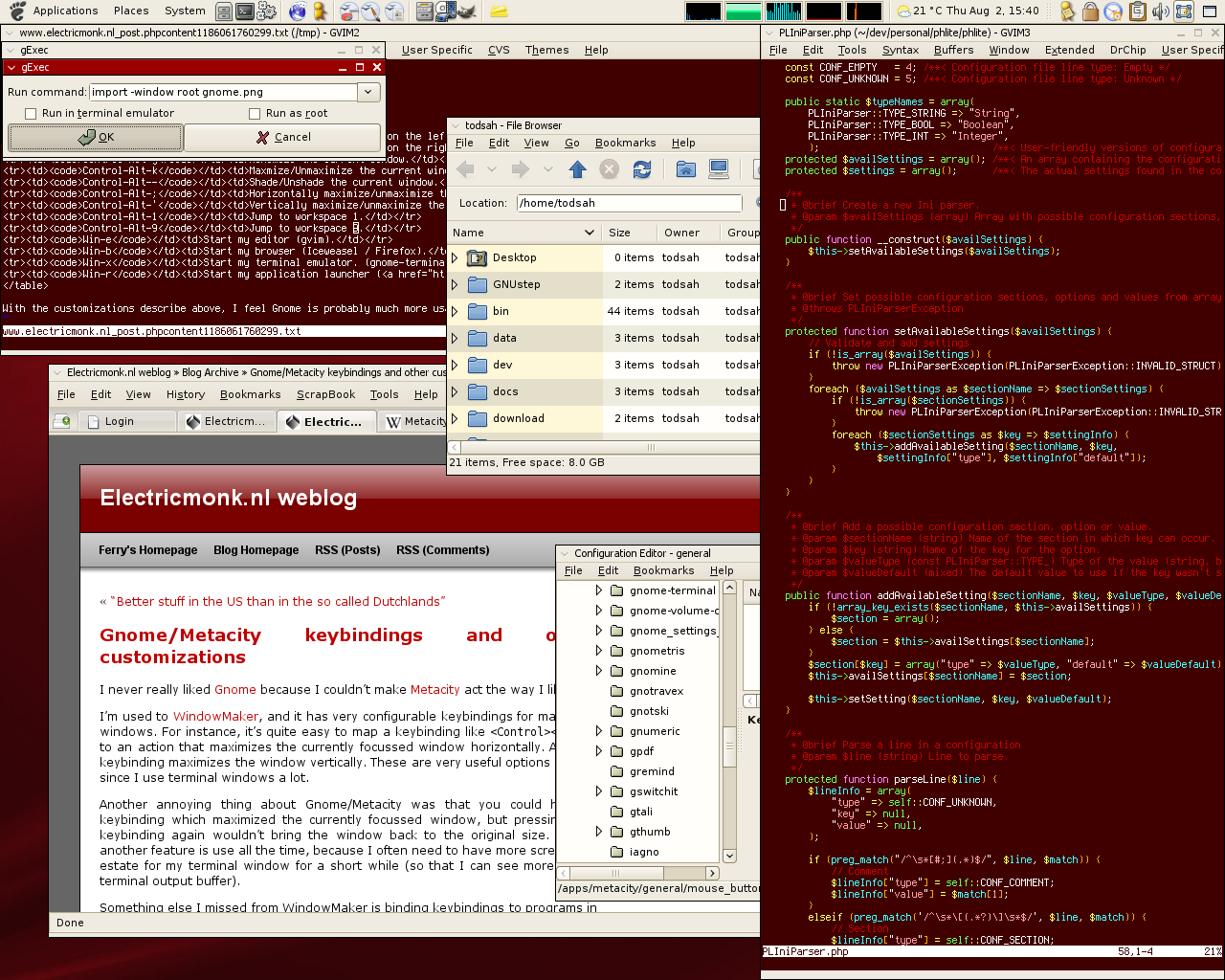Open ScrapBook menu in web browser
The height and width of the screenshot is (980, 1225).
[325, 394]
